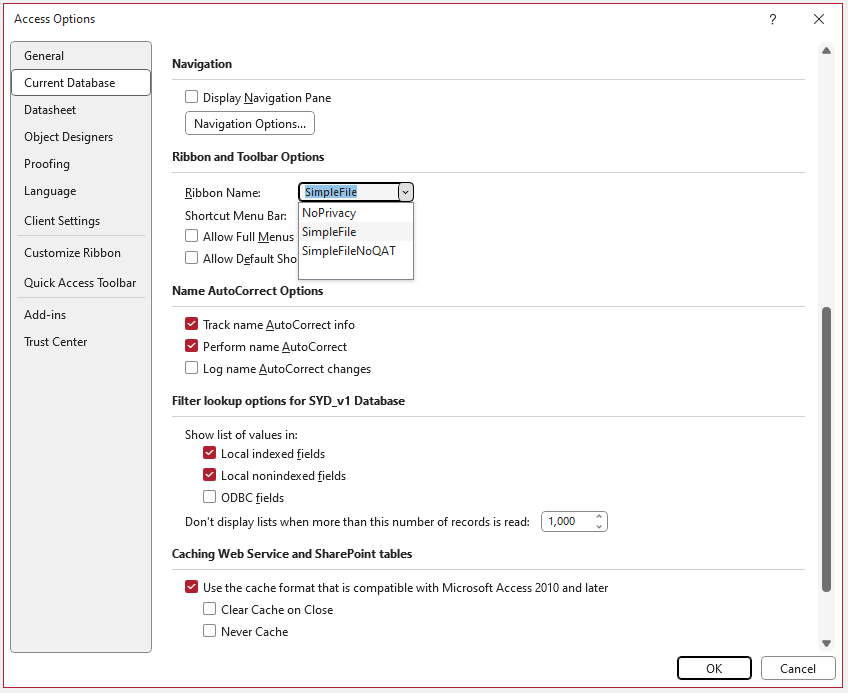Viewport: 848px width, 693px height.
Task: Open the Datasheet options category
Action: click(x=81, y=110)
